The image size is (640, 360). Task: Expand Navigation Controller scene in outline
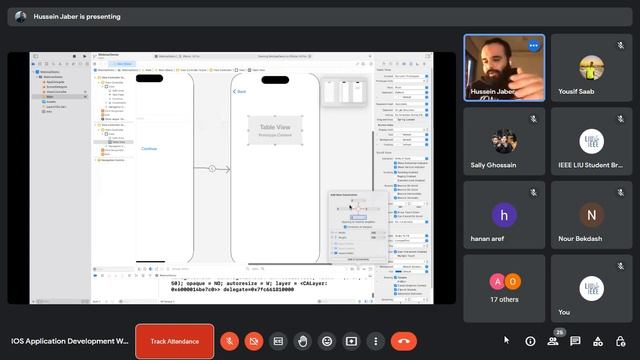pos(96,160)
